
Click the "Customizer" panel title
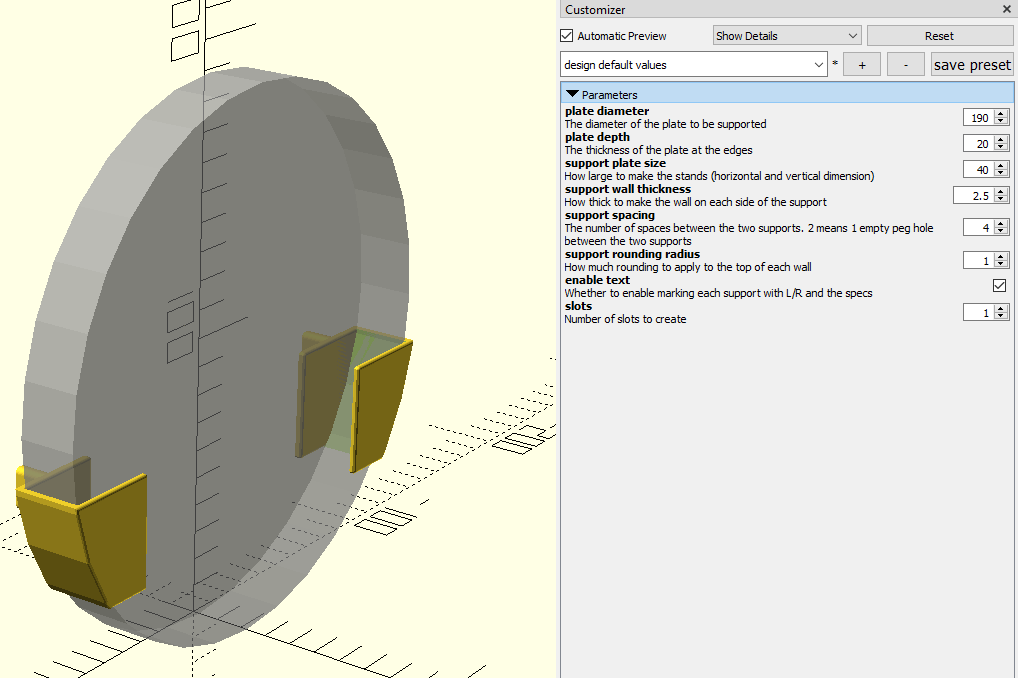point(595,9)
